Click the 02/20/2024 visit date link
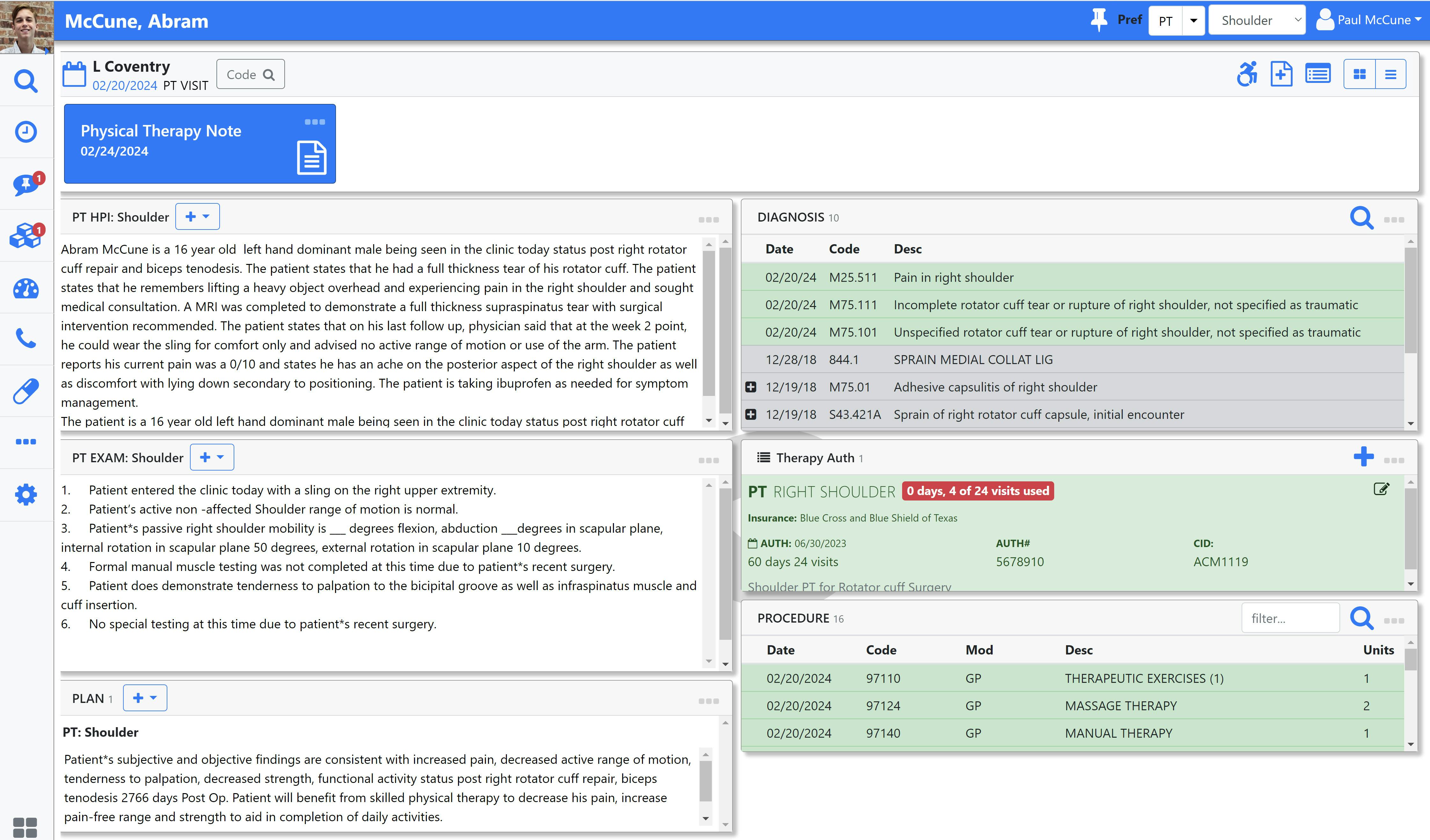The image size is (1430, 840). [125, 86]
